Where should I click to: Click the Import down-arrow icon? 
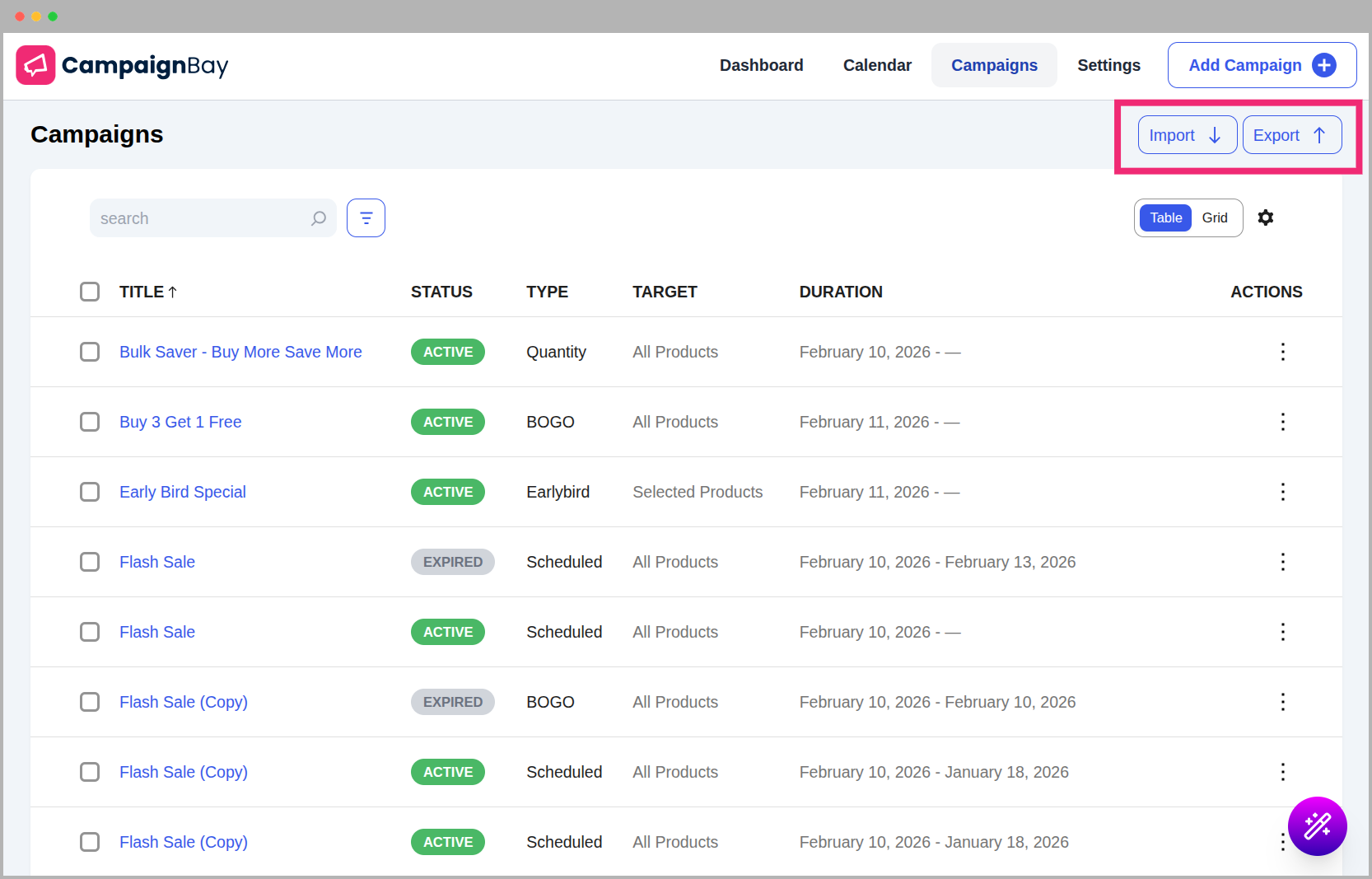point(1215,135)
